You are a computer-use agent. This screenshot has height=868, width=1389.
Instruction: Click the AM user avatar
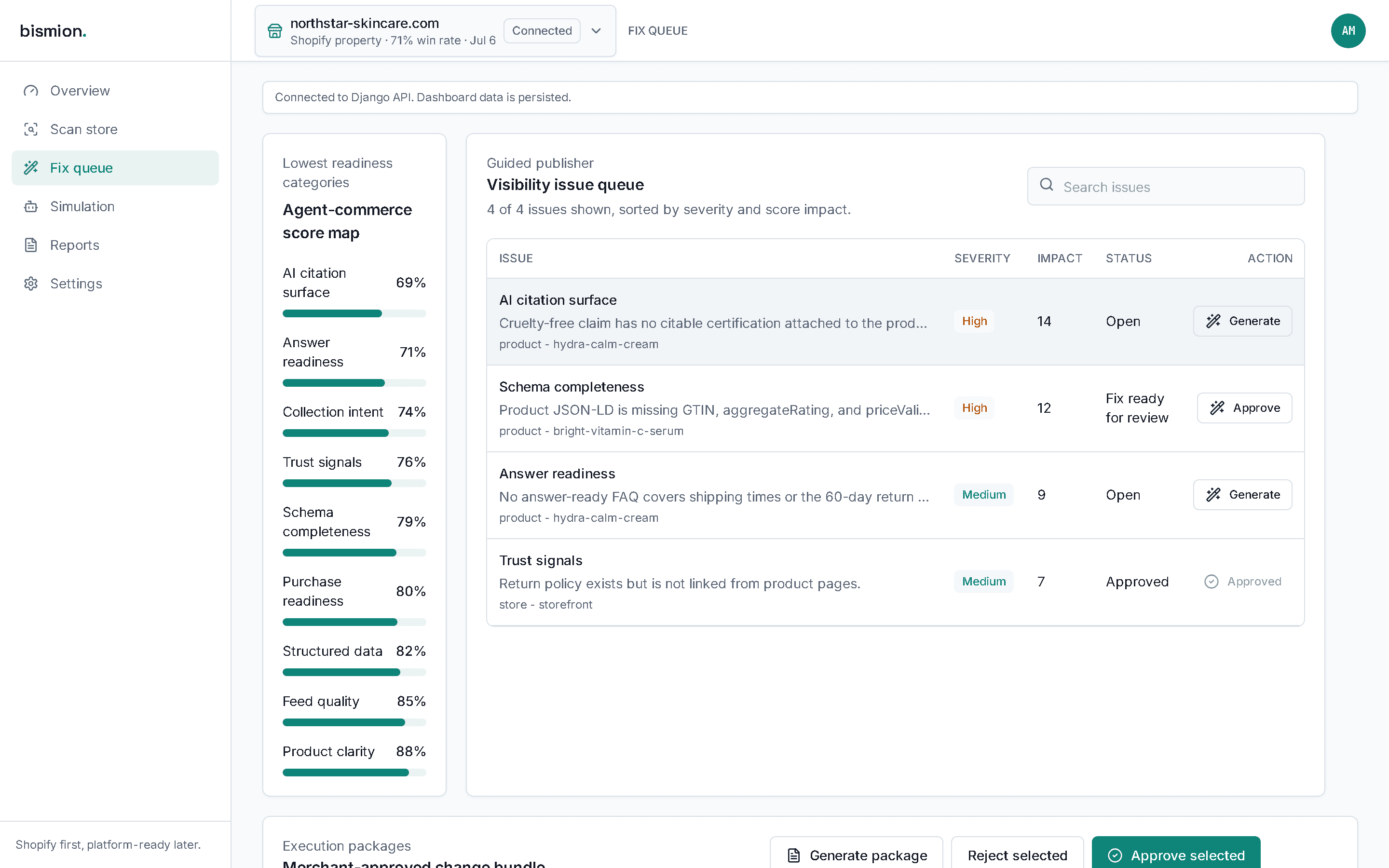click(x=1348, y=31)
